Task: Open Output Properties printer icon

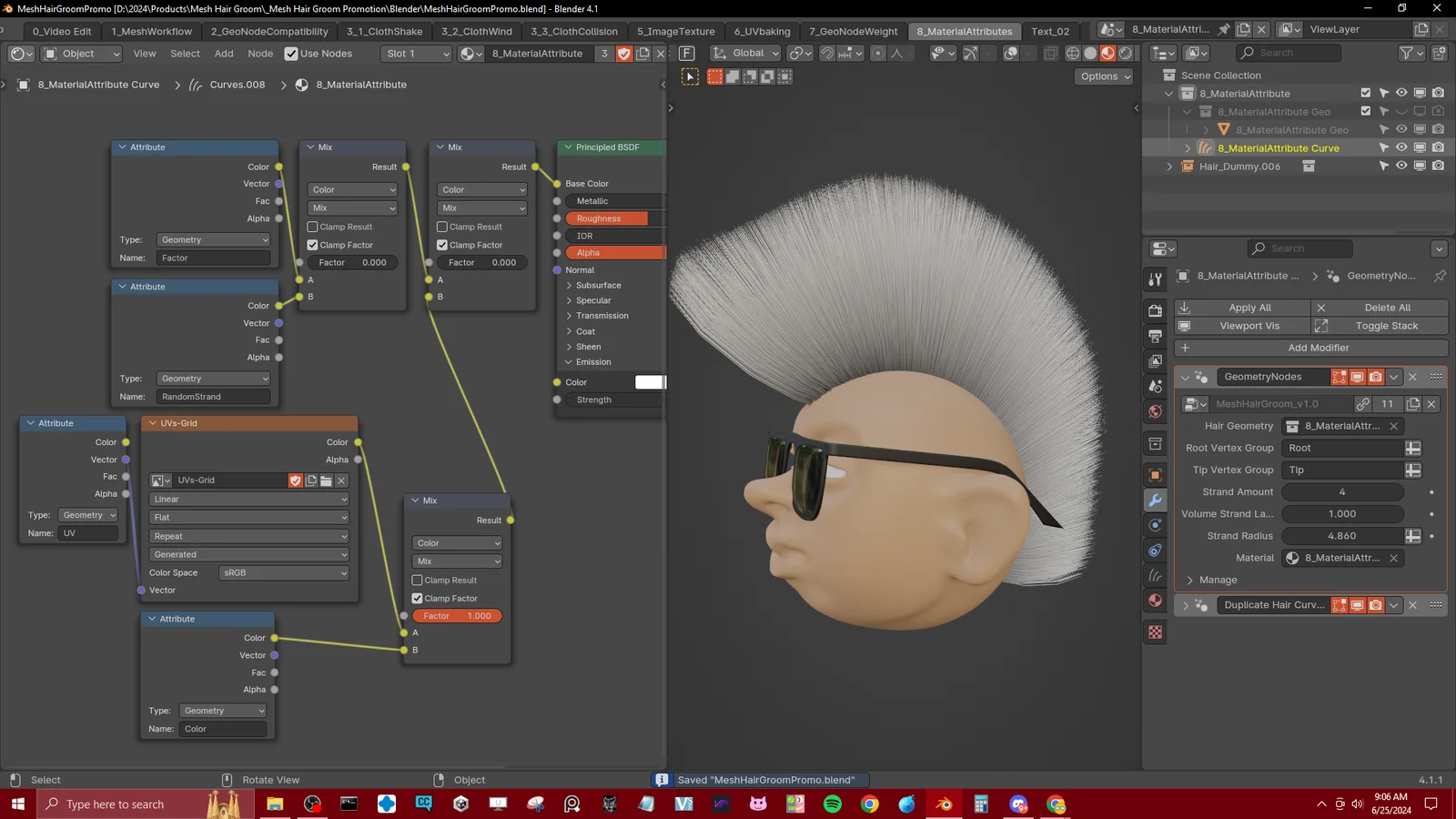Action: tap(1156, 336)
